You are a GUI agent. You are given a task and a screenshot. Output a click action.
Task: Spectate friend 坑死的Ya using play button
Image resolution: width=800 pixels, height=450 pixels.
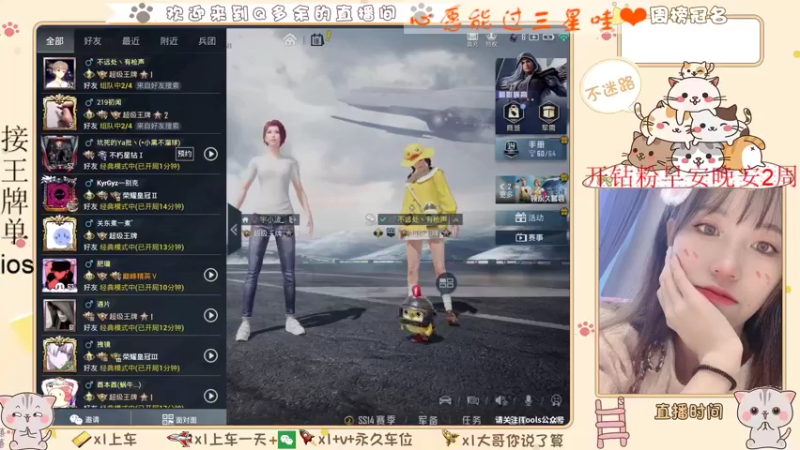click(x=211, y=154)
